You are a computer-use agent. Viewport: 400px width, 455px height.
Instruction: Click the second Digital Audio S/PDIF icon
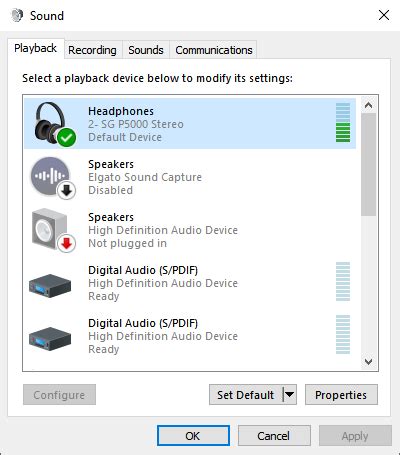point(50,339)
